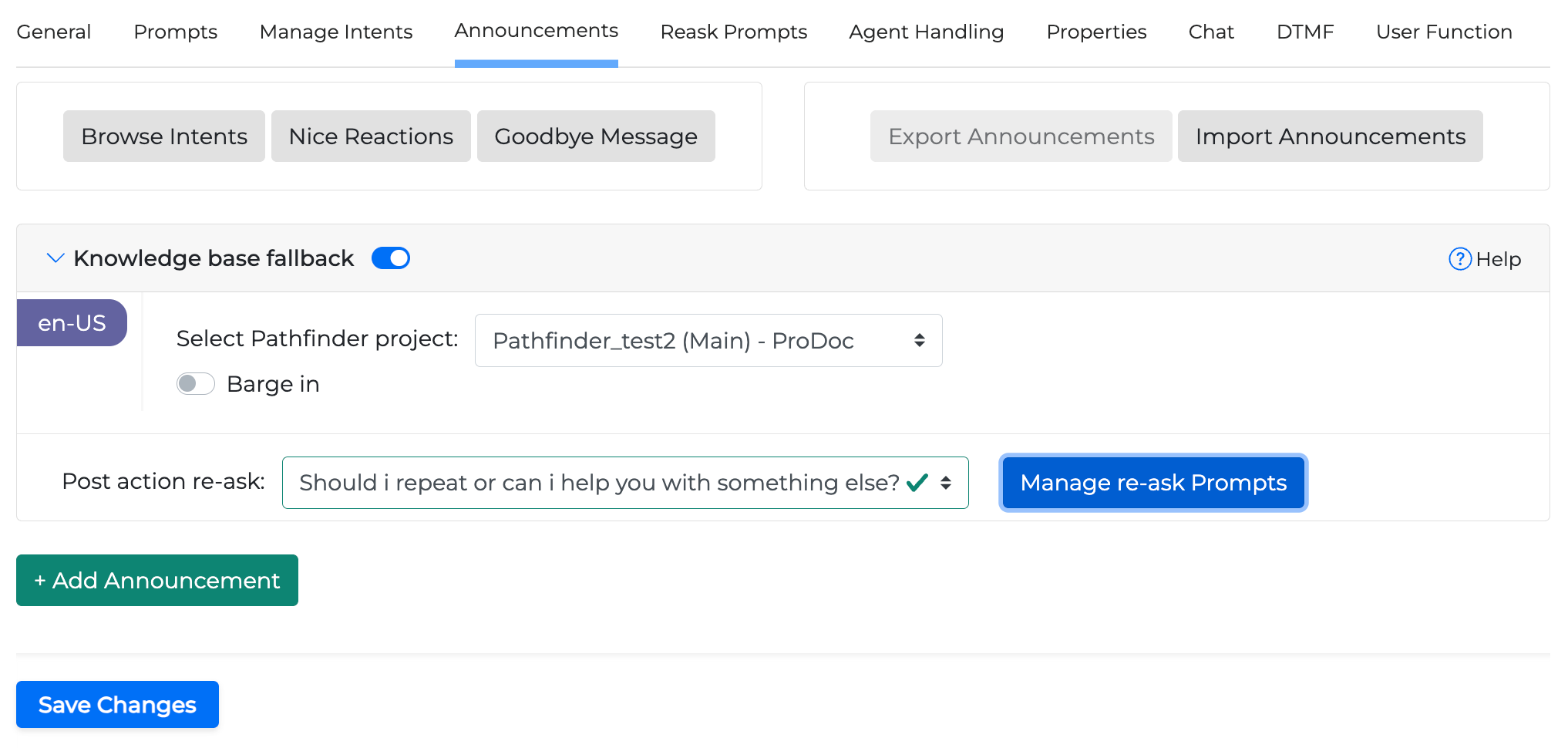Click the Goodbye Message button
1568x748 pixels.
[596, 136]
